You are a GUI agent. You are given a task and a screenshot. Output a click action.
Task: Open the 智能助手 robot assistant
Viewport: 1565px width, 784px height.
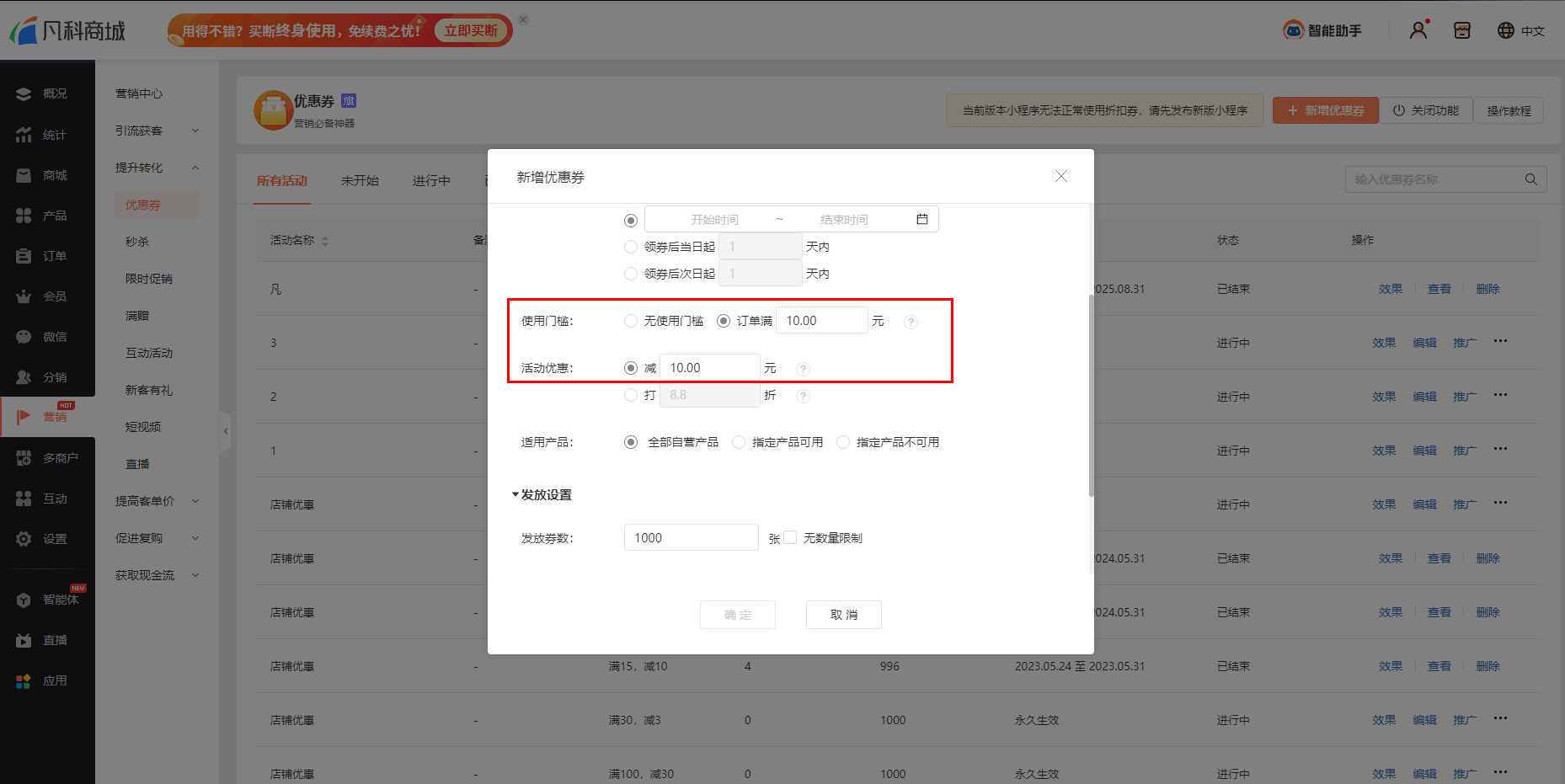pos(1322,30)
